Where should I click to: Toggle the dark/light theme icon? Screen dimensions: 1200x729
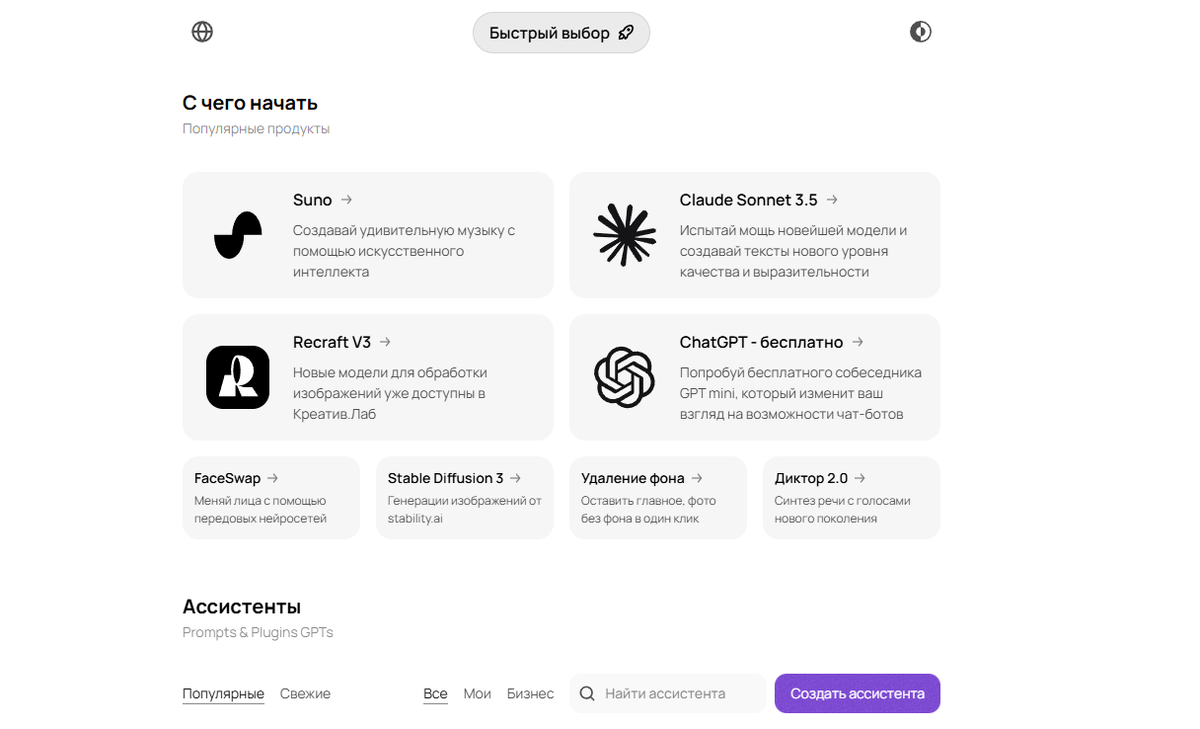[920, 32]
